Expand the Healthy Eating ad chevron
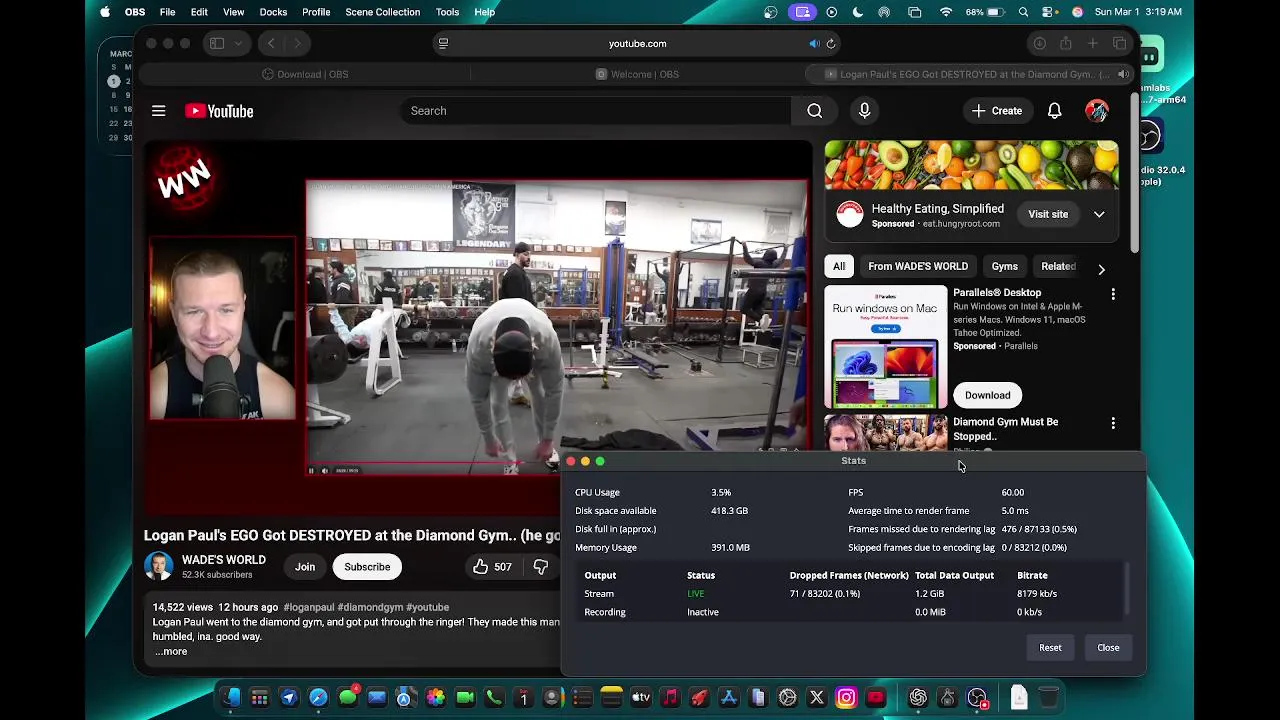This screenshot has width=1280, height=720. tap(1099, 214)
